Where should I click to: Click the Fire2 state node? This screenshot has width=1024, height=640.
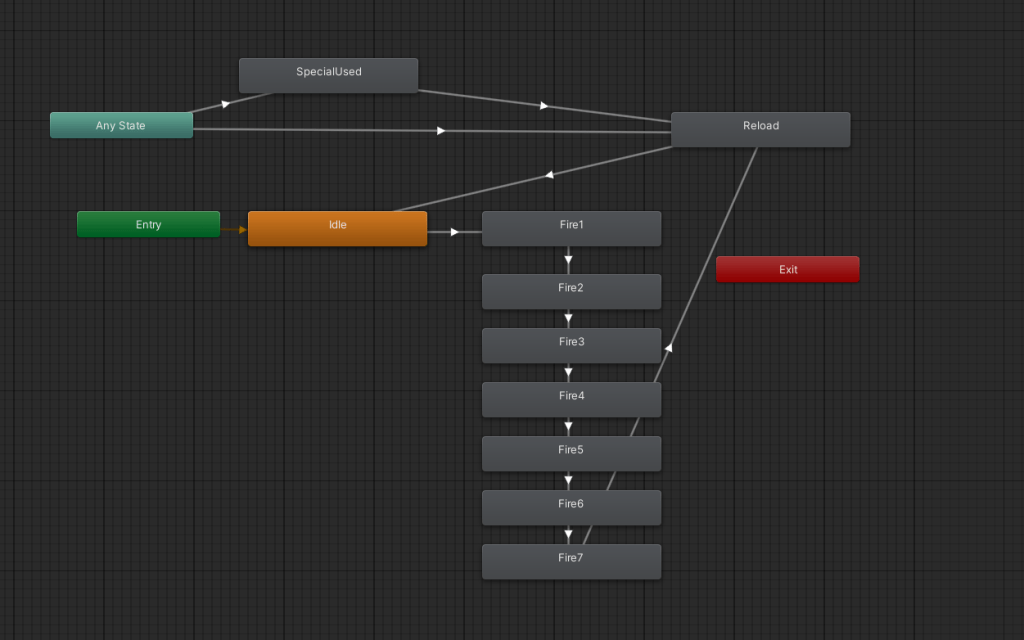(x=571, y=291)
